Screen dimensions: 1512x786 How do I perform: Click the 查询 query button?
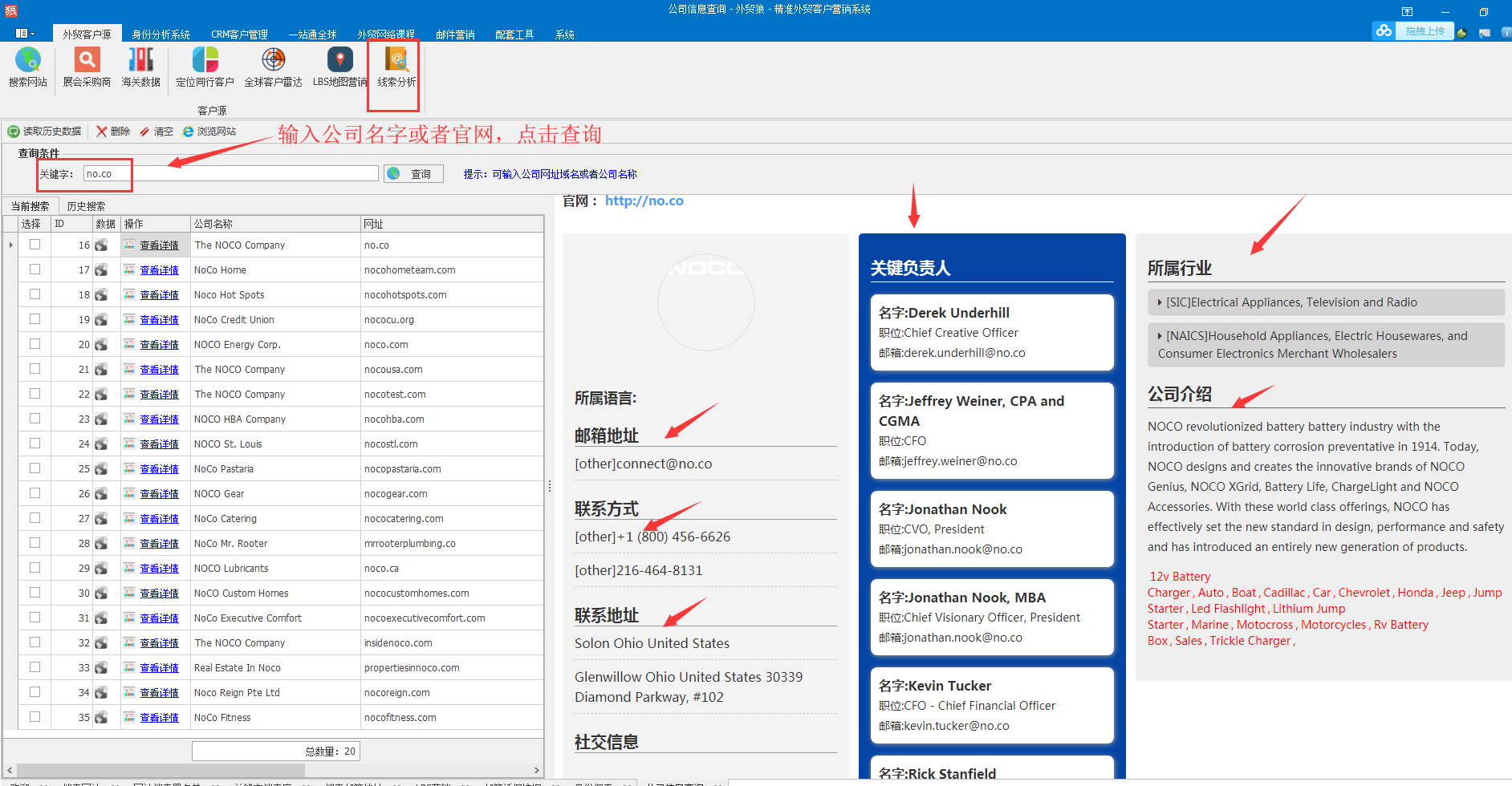click(x=413, y=174)
